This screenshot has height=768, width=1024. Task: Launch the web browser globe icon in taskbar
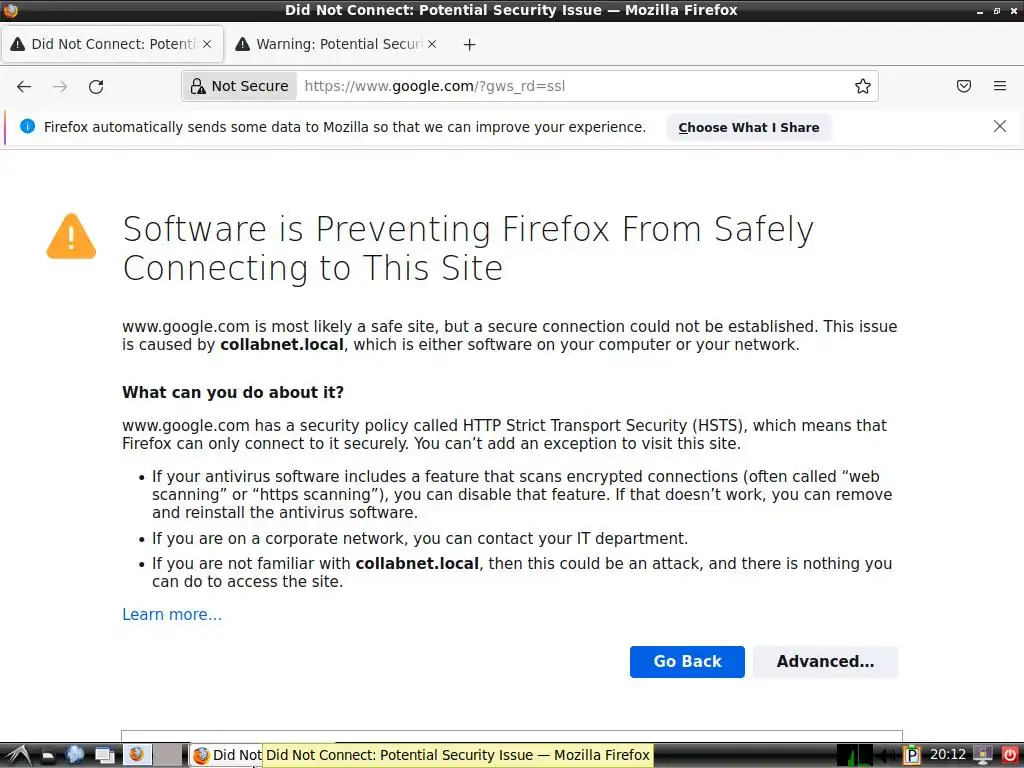pos(75,755)
